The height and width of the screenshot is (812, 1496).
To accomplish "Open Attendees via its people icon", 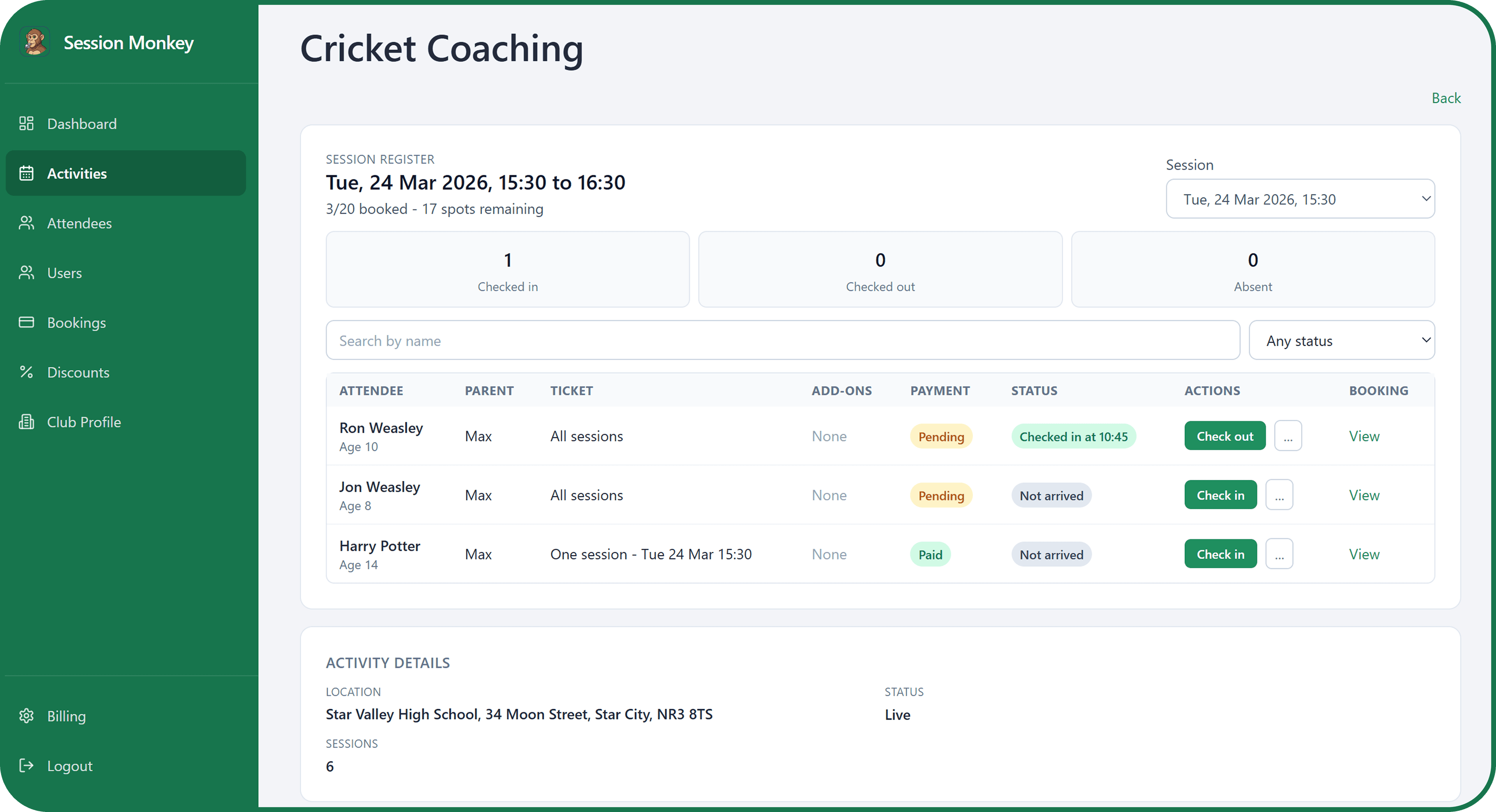I will tap(27, 223).
